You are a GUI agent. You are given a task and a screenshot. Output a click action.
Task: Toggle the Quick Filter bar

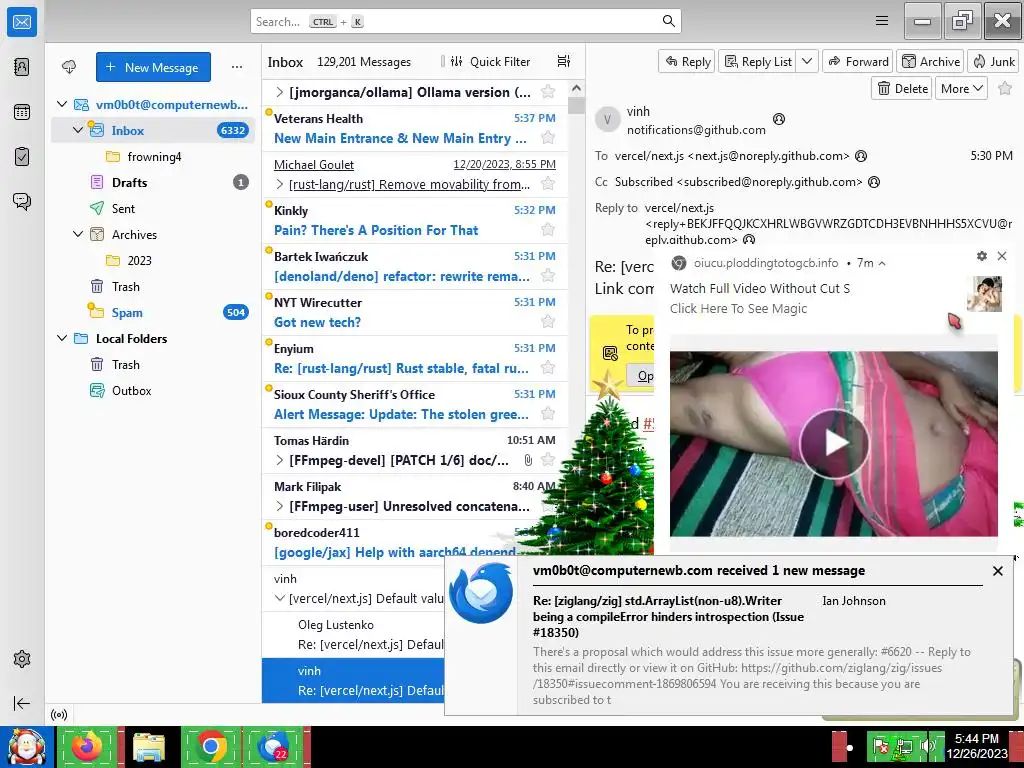(490, 61)
